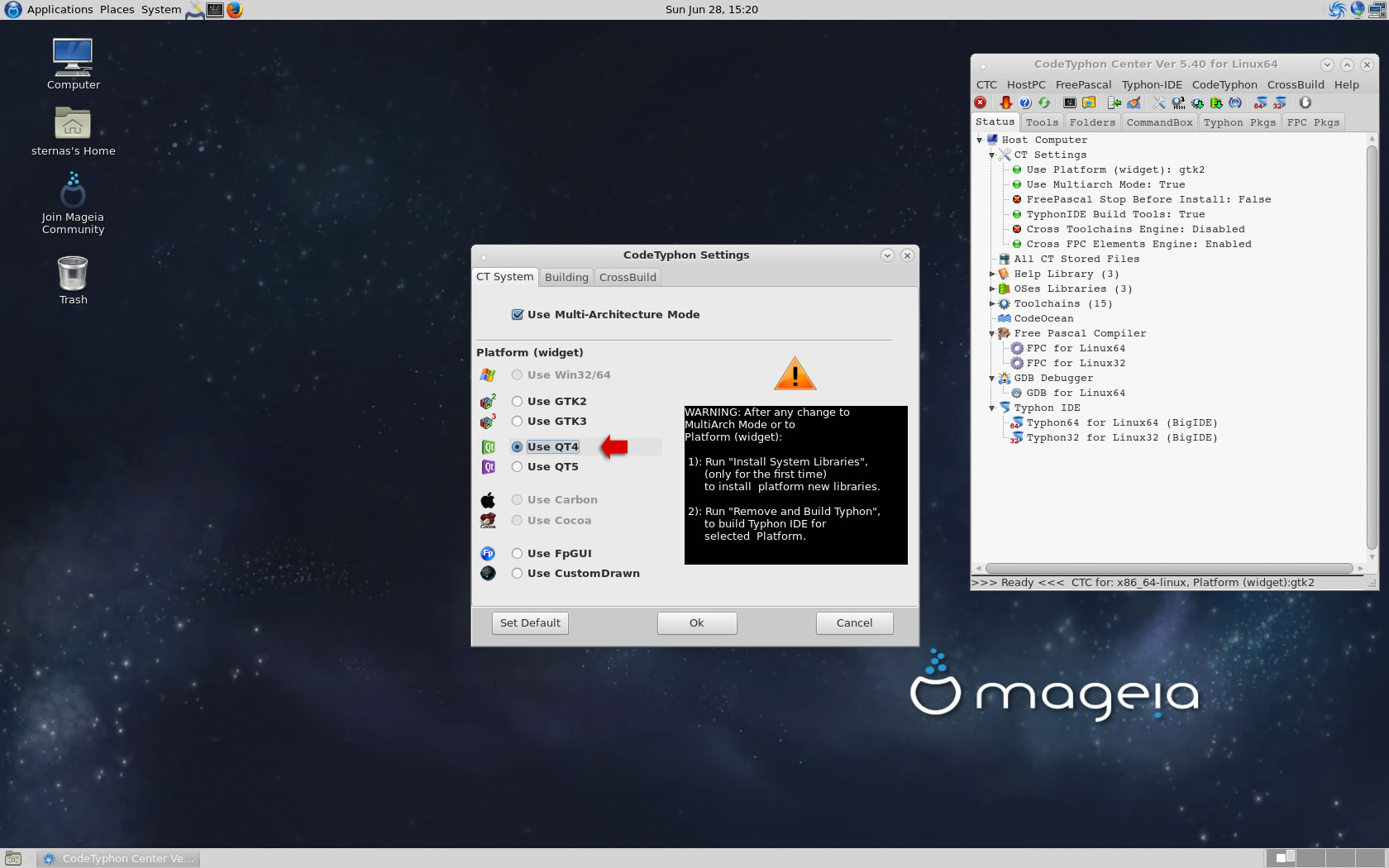This screenshot has height=868, width=1389.
Task: Click the red stop icon in CTC toolbar
Action: (x=980, y=103)
